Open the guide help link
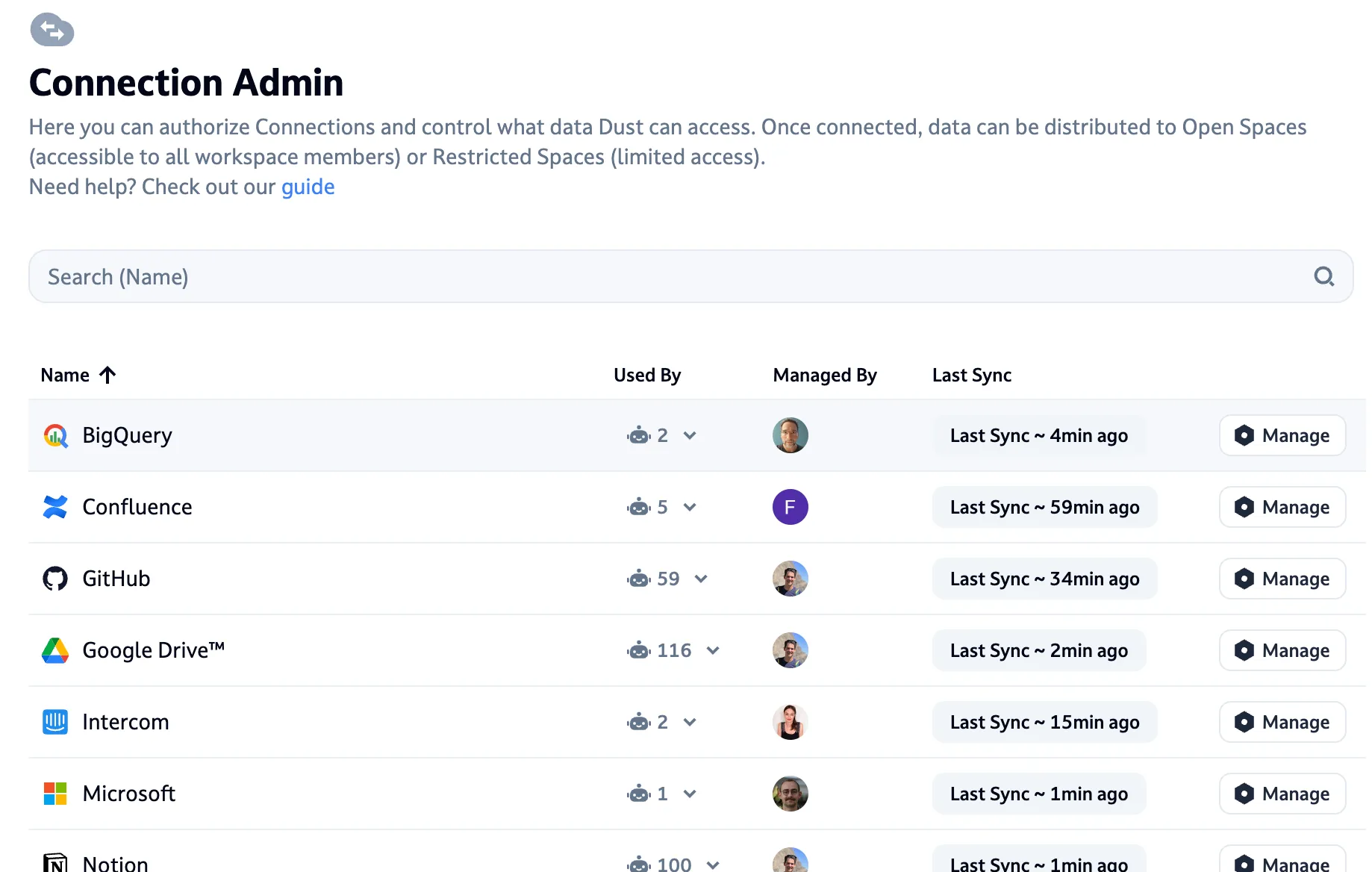This screenshot has height=872, width=1372. pyautogui.click(x=308, y=187)
